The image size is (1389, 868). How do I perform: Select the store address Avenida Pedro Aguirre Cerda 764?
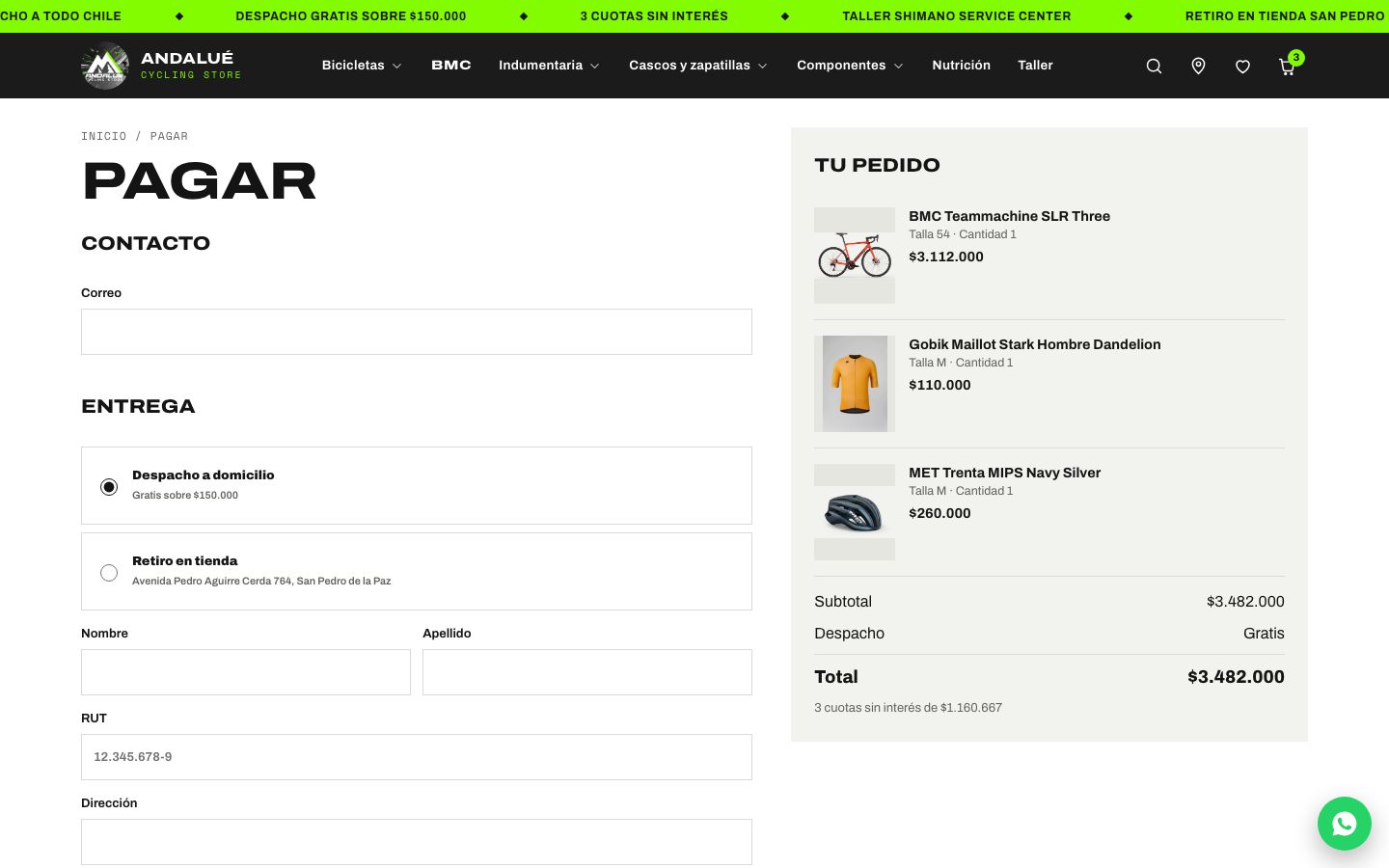click(261, 582)
